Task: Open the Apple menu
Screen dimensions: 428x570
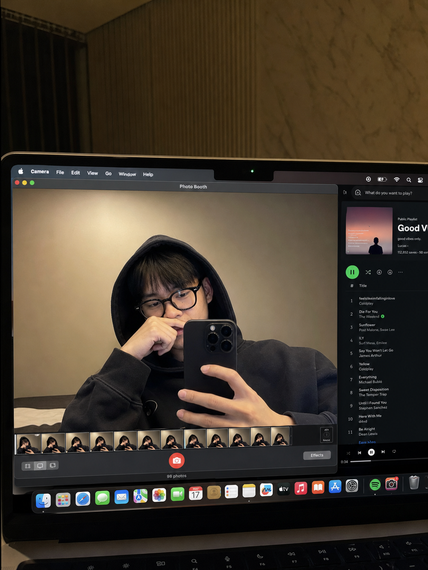Action: (x=21, y=171)
